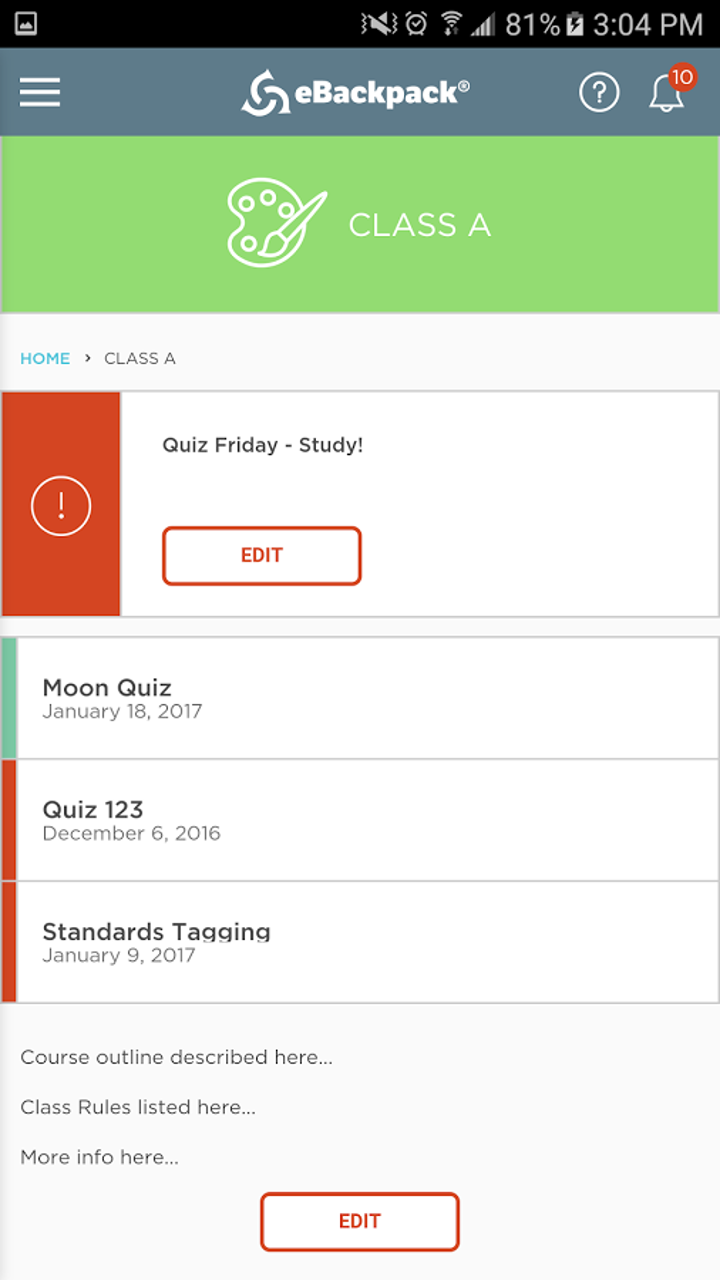Open the navigation drawer menu

(x=39, y=92)
